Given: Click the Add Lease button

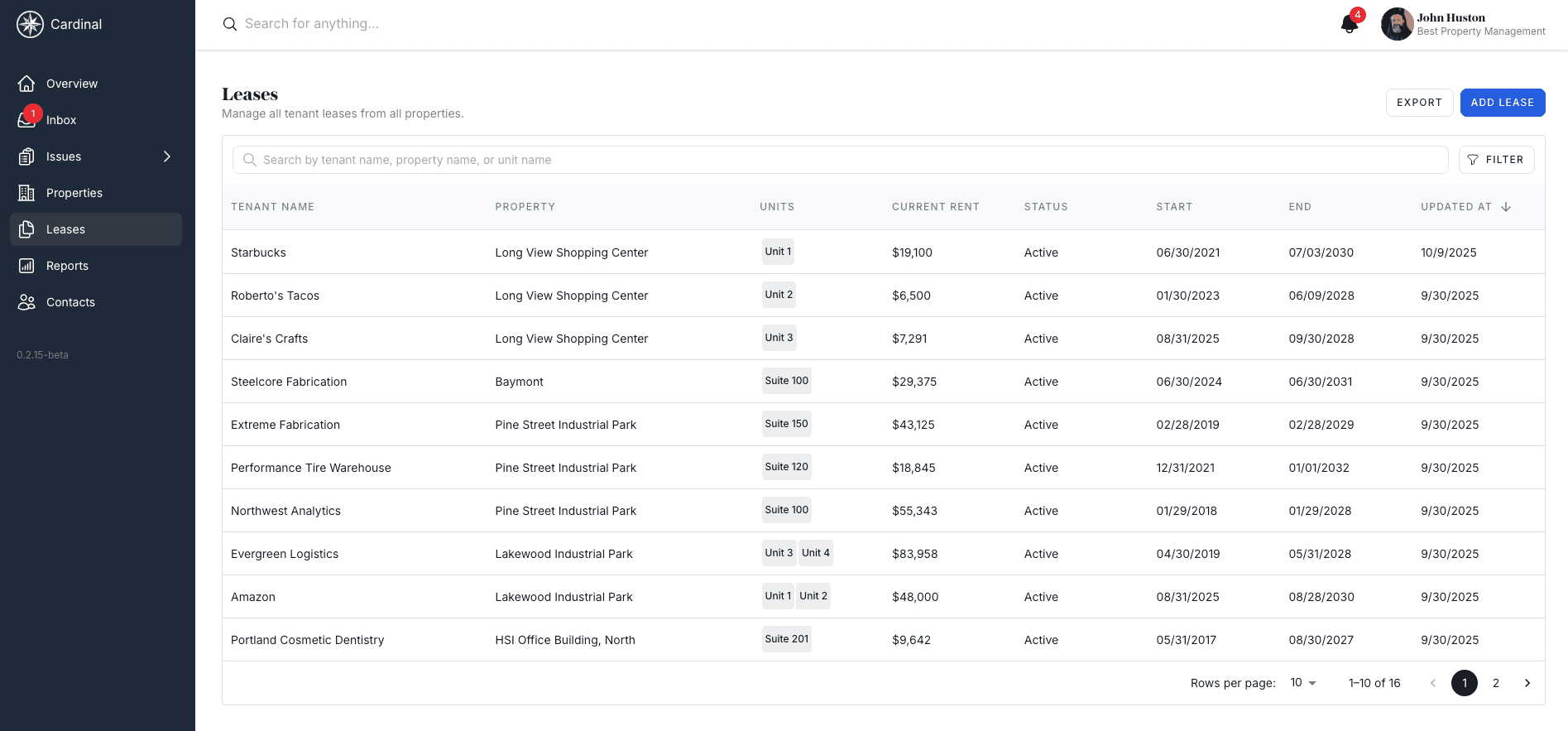Looking at the screenshot, I should click(x=1503, y=103).
